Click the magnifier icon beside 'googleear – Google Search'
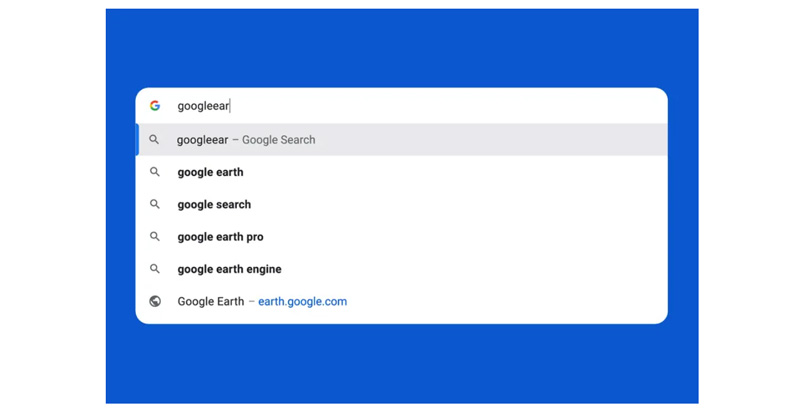Viewport: 806px width, 416px height. [154, 140]
